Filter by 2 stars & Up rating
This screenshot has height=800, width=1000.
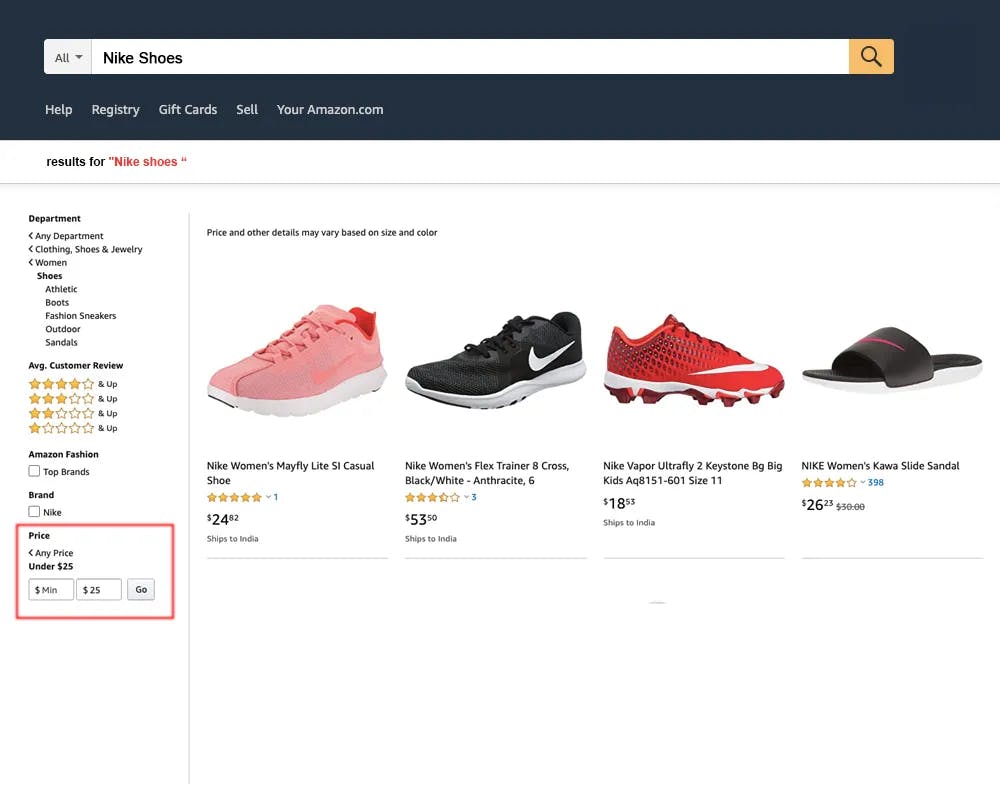[x=73, y=413]
